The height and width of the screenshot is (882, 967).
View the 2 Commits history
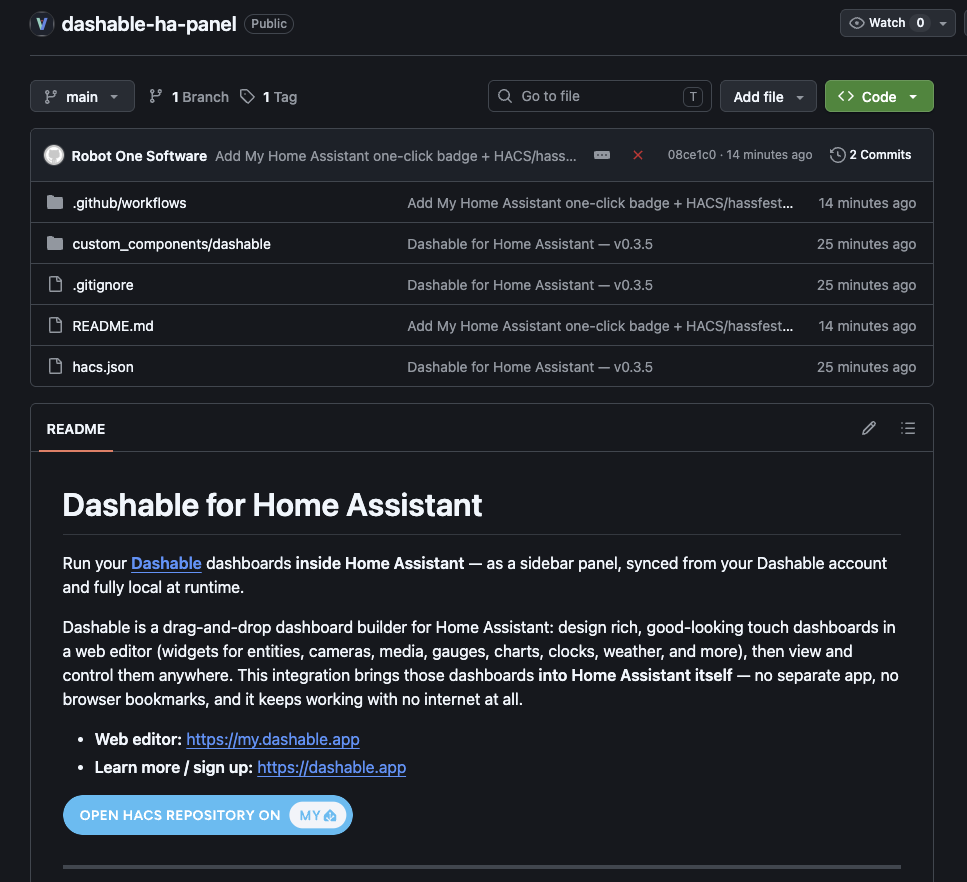click(870, 155)
